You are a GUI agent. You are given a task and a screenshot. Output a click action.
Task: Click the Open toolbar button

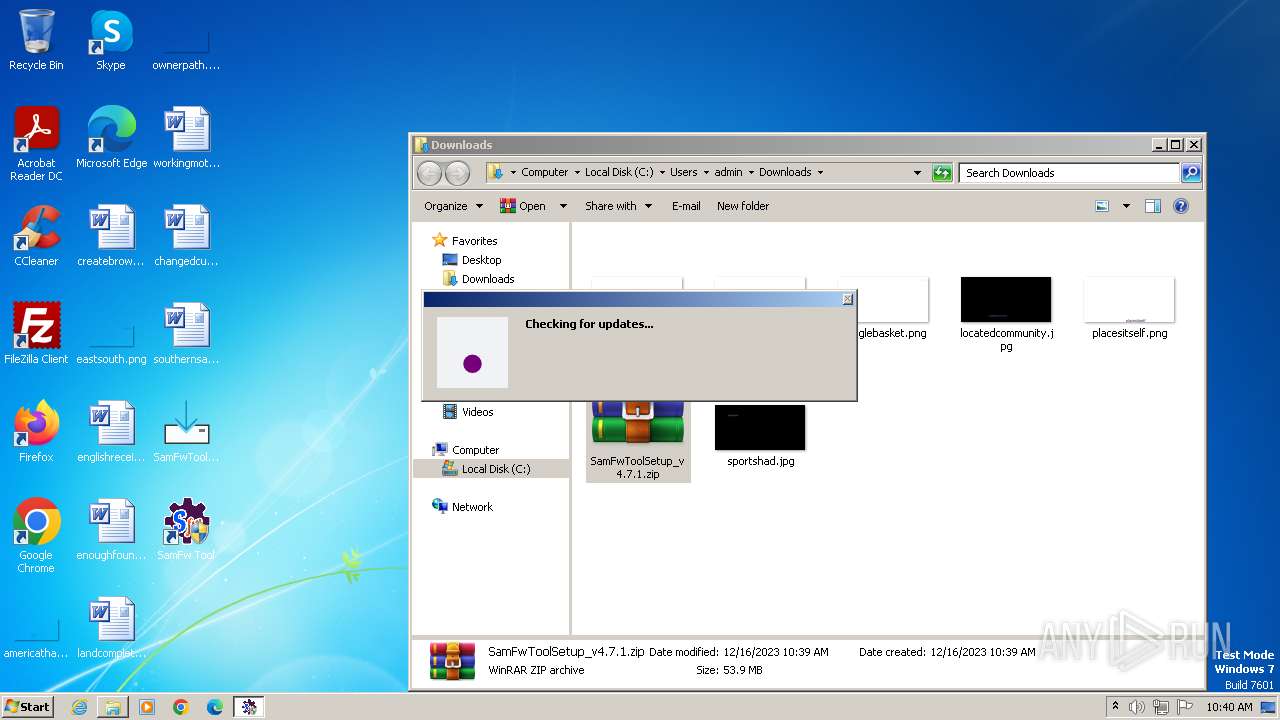[523, 206]
